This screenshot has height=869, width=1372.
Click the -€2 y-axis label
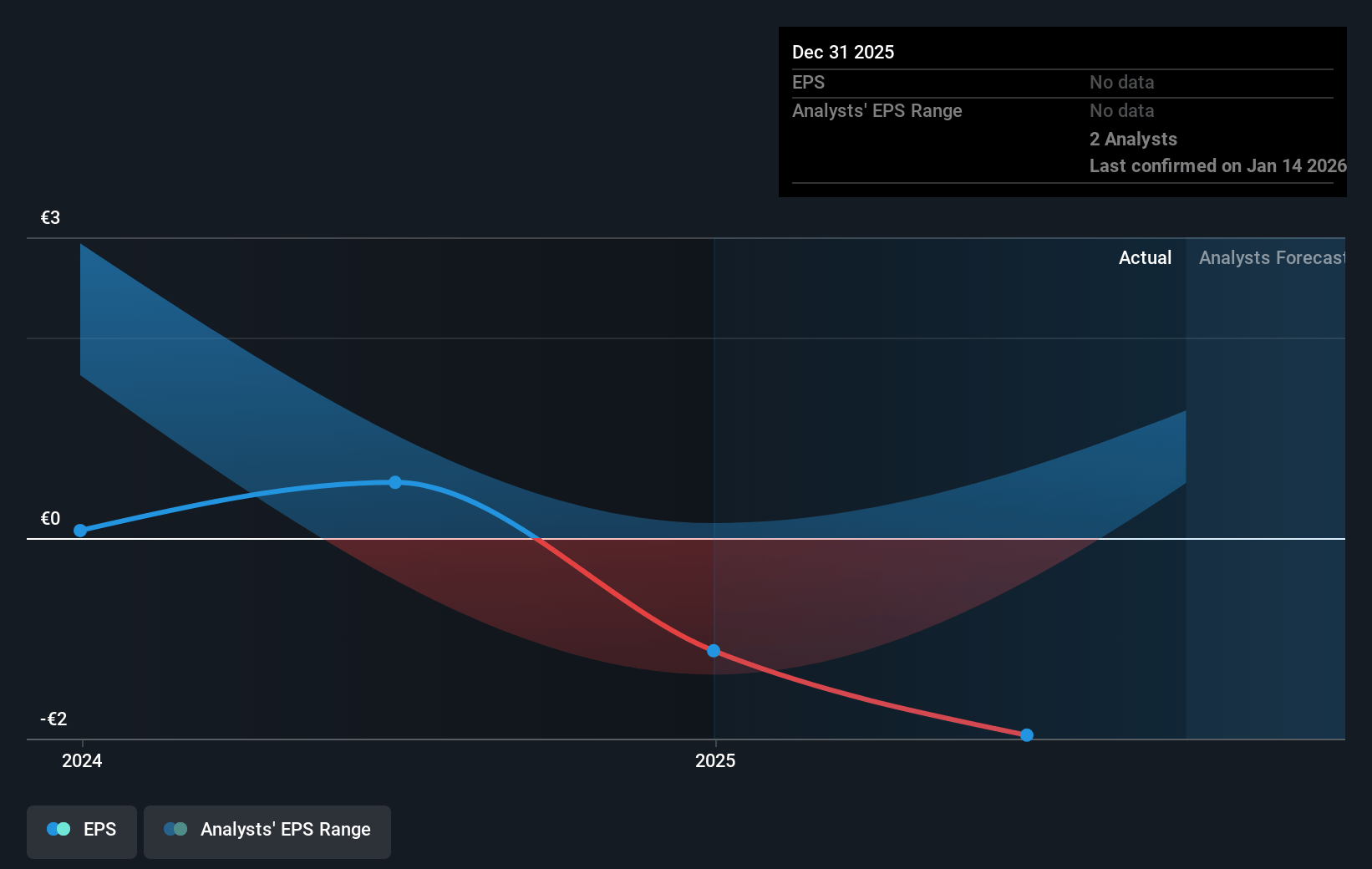53,719
